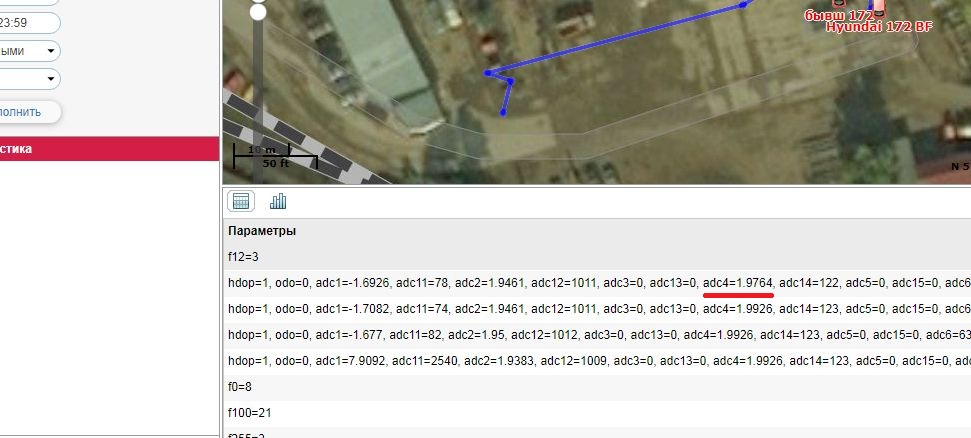This screenshot has width=971, height=438.
Task: Select the Hyundai 172 BF vehicle marker
Action: (879, 26)
